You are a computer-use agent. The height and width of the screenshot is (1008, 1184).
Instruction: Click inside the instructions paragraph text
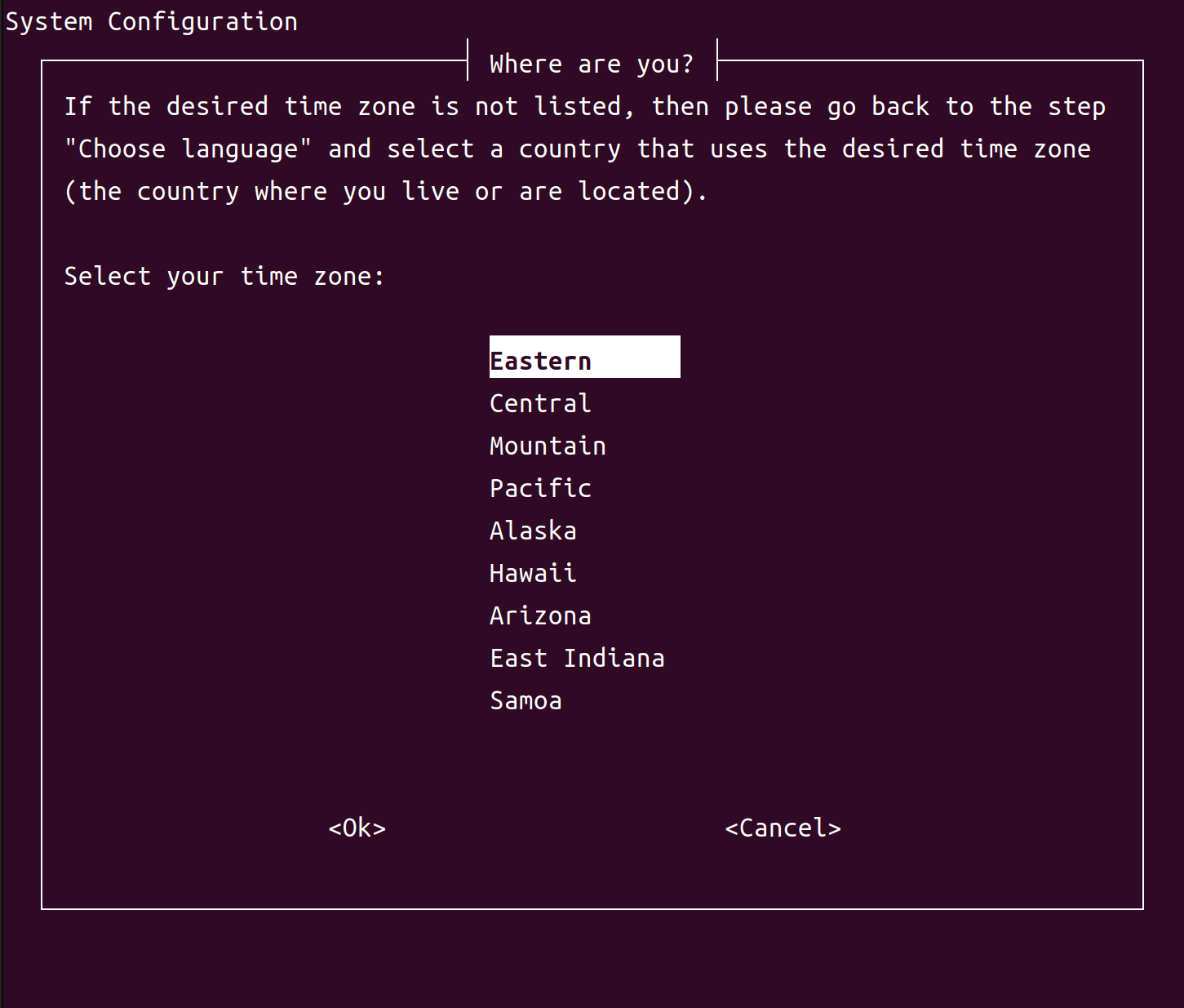click(571, 148)
